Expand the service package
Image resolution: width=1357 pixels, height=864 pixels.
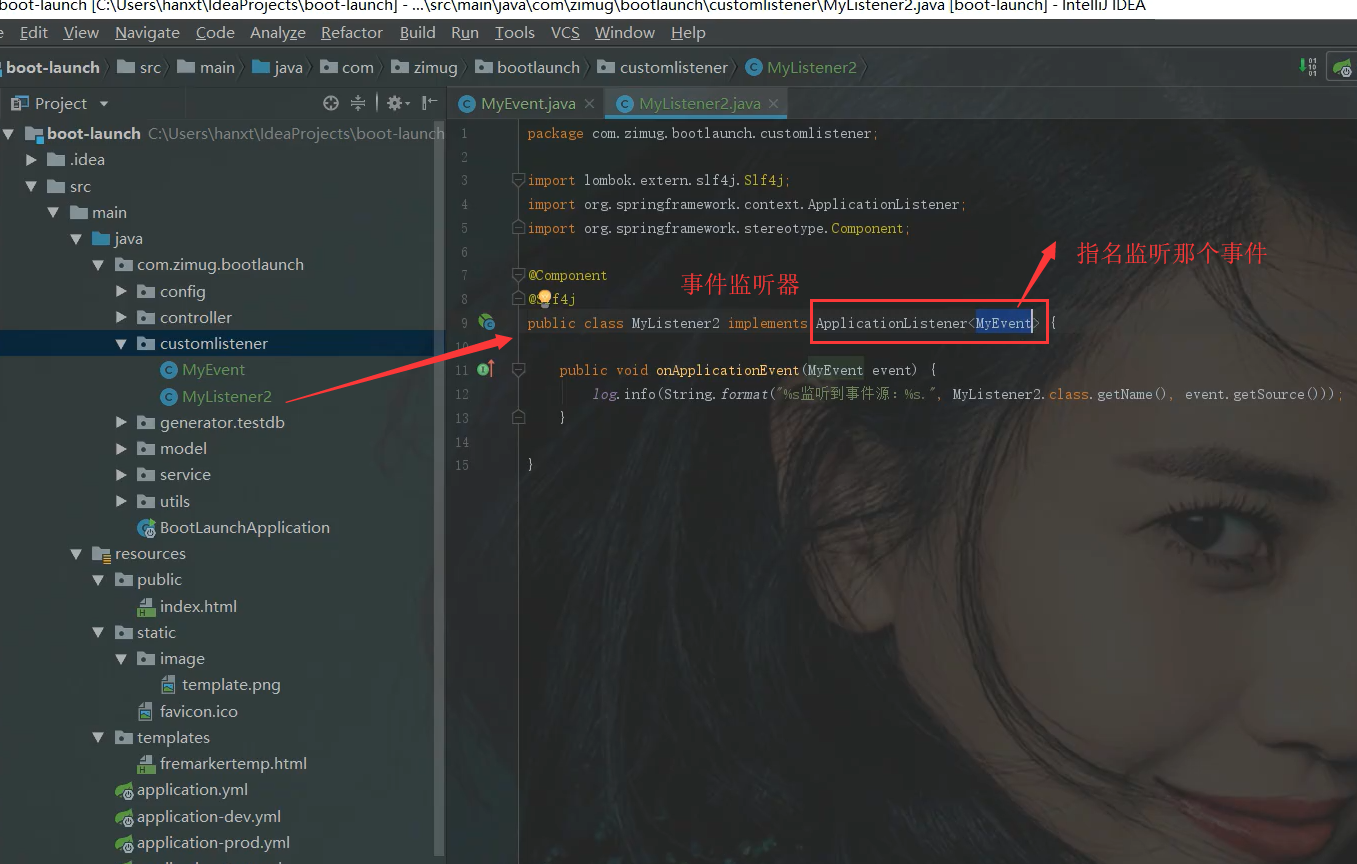(121, 474)
